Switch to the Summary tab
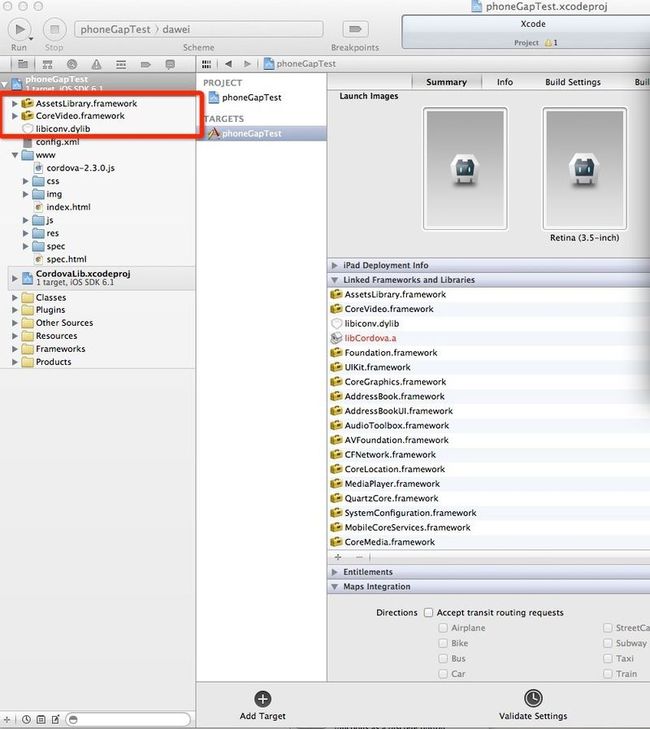The width and height of the screenshot is (650, 729). point(446,82)
